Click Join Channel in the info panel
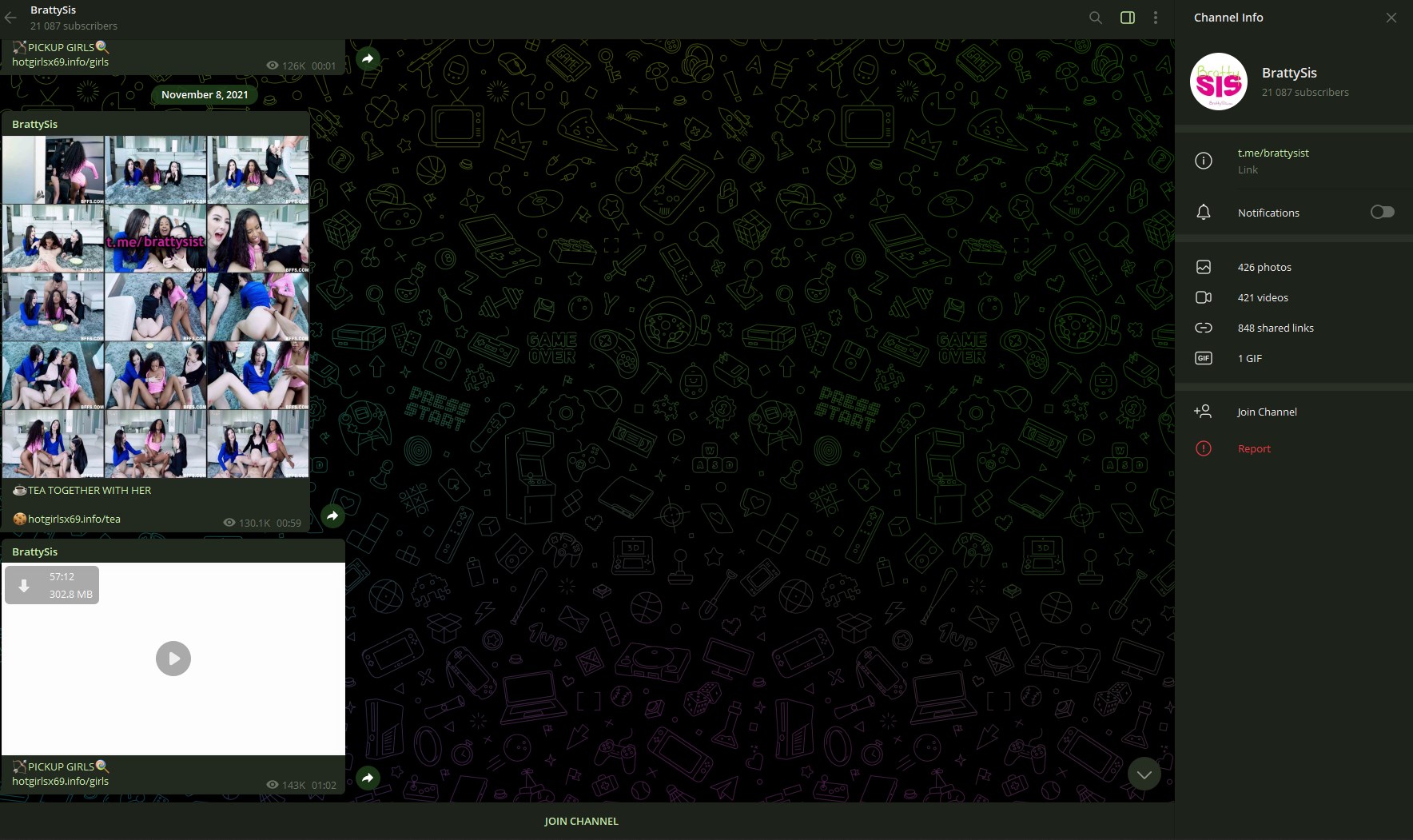The image size is (1413, 840). pos(1267,412)
